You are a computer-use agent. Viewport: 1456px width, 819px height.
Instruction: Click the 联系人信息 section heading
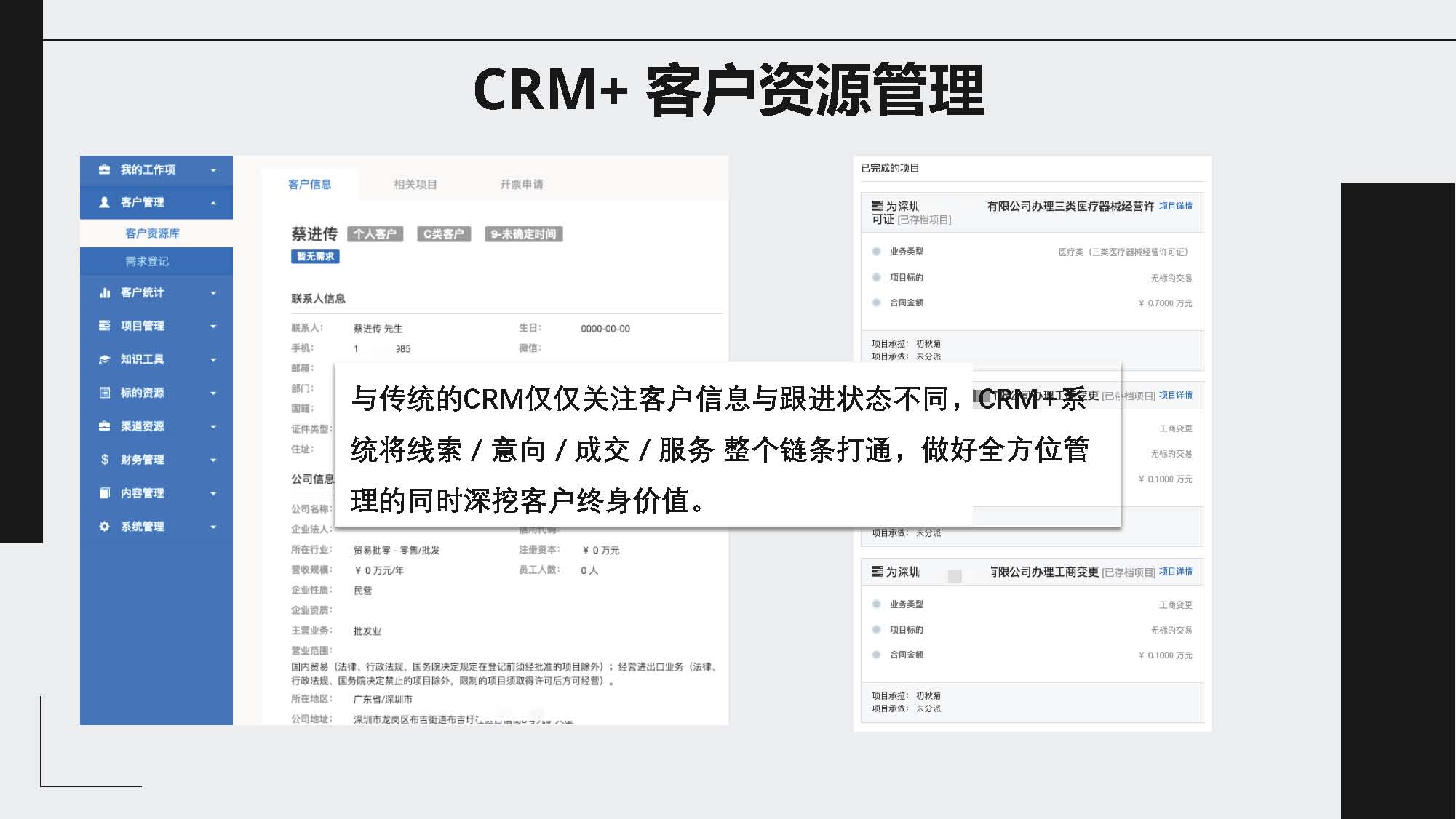[x=318, y=299]
